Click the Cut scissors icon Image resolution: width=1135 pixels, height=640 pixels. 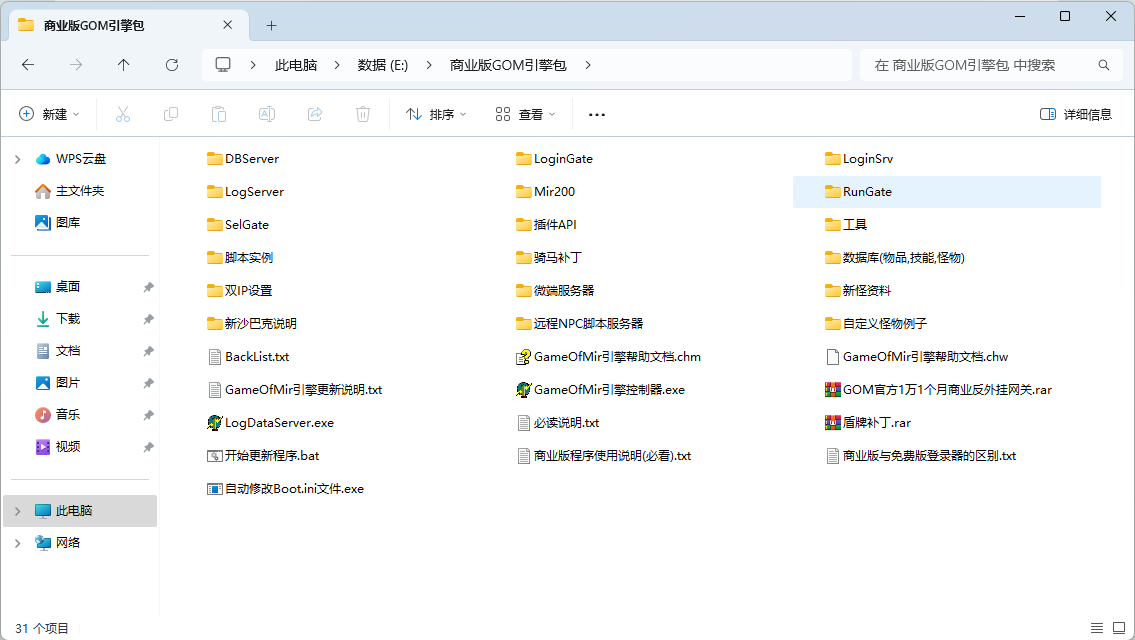[x=123, y=114]
